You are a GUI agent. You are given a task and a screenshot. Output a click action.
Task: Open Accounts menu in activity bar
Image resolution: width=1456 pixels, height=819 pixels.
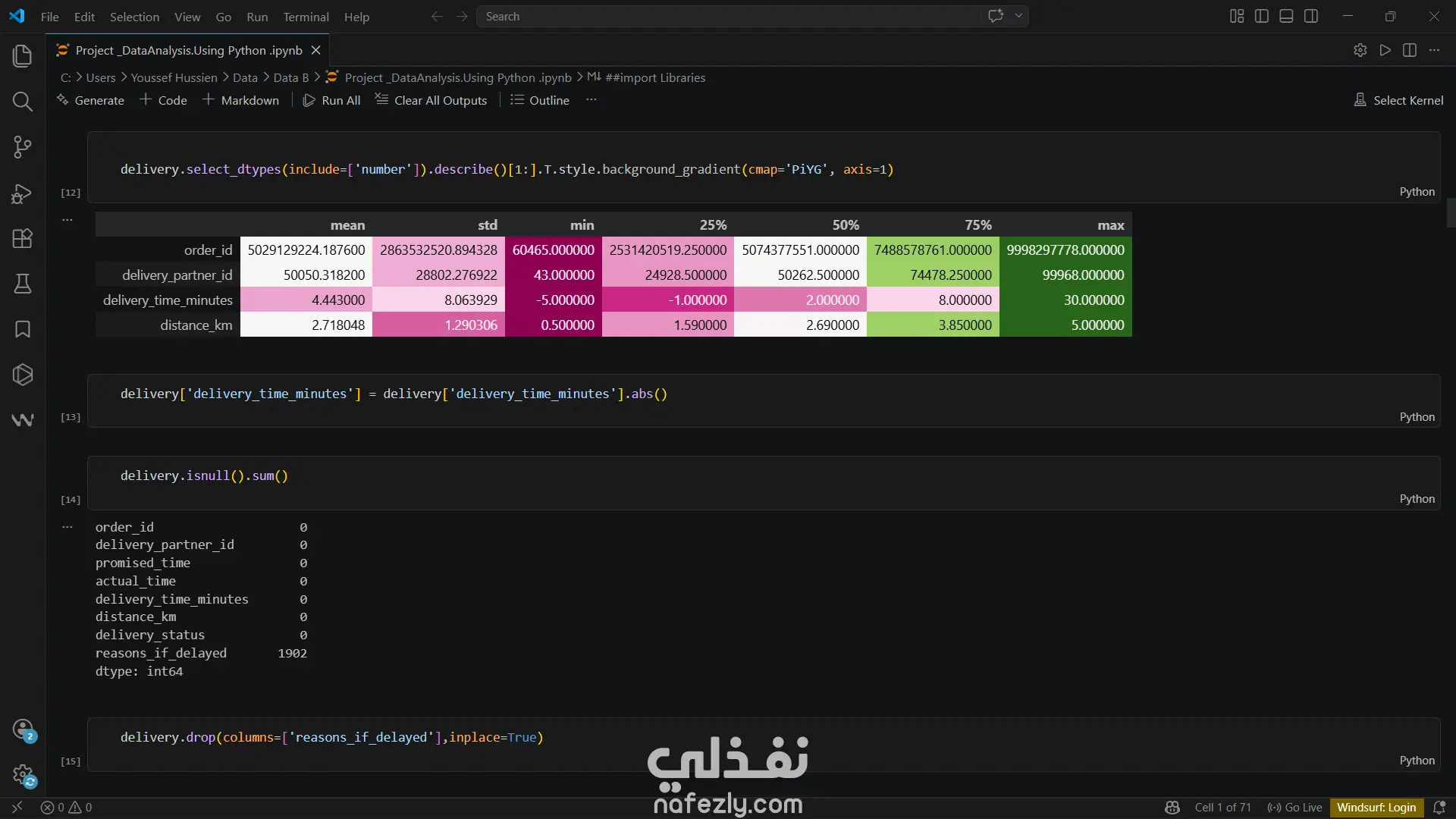tap(23, 730)
